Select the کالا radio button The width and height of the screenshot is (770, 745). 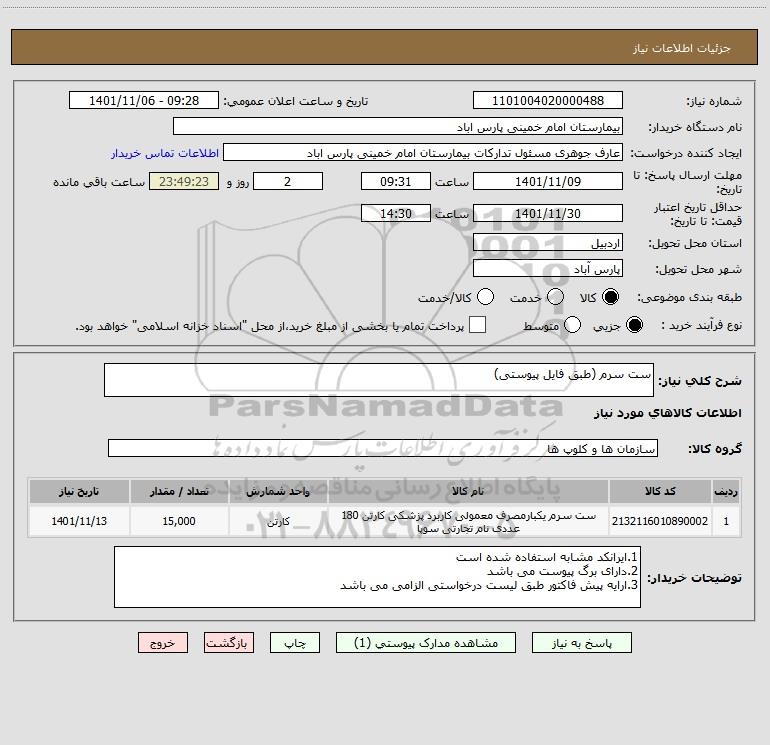click(x=610, y=297)
